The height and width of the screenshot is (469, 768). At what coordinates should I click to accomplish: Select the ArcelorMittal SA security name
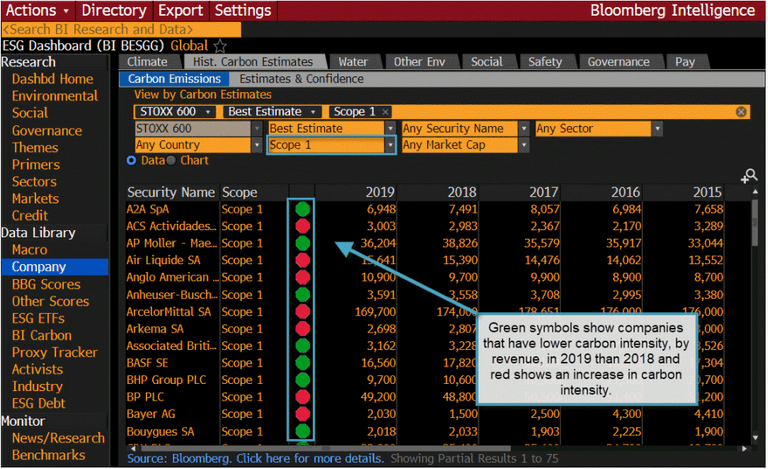click(168, 312)
